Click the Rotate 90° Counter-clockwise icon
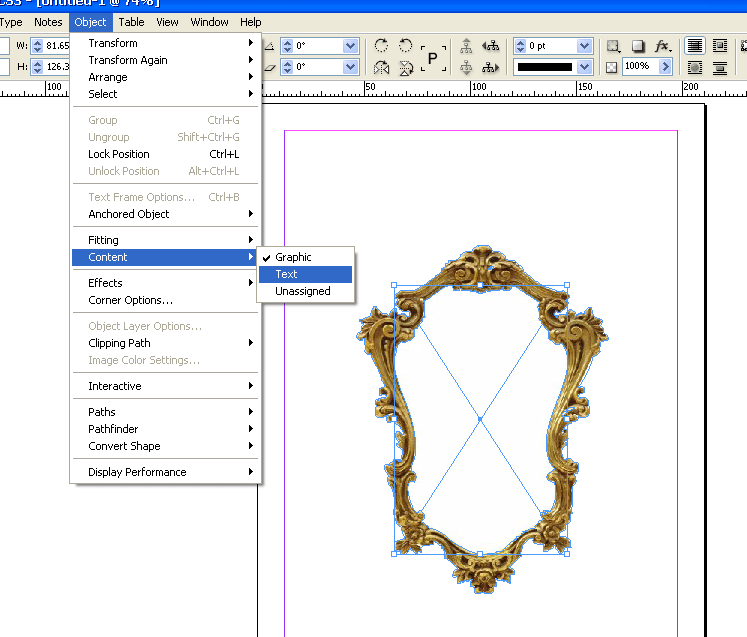The image size is (747, 637). click(405, 46)
